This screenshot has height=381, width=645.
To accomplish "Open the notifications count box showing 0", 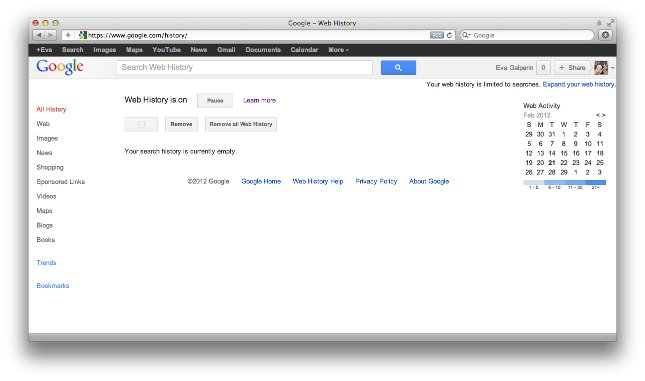I will pos(543,67).
